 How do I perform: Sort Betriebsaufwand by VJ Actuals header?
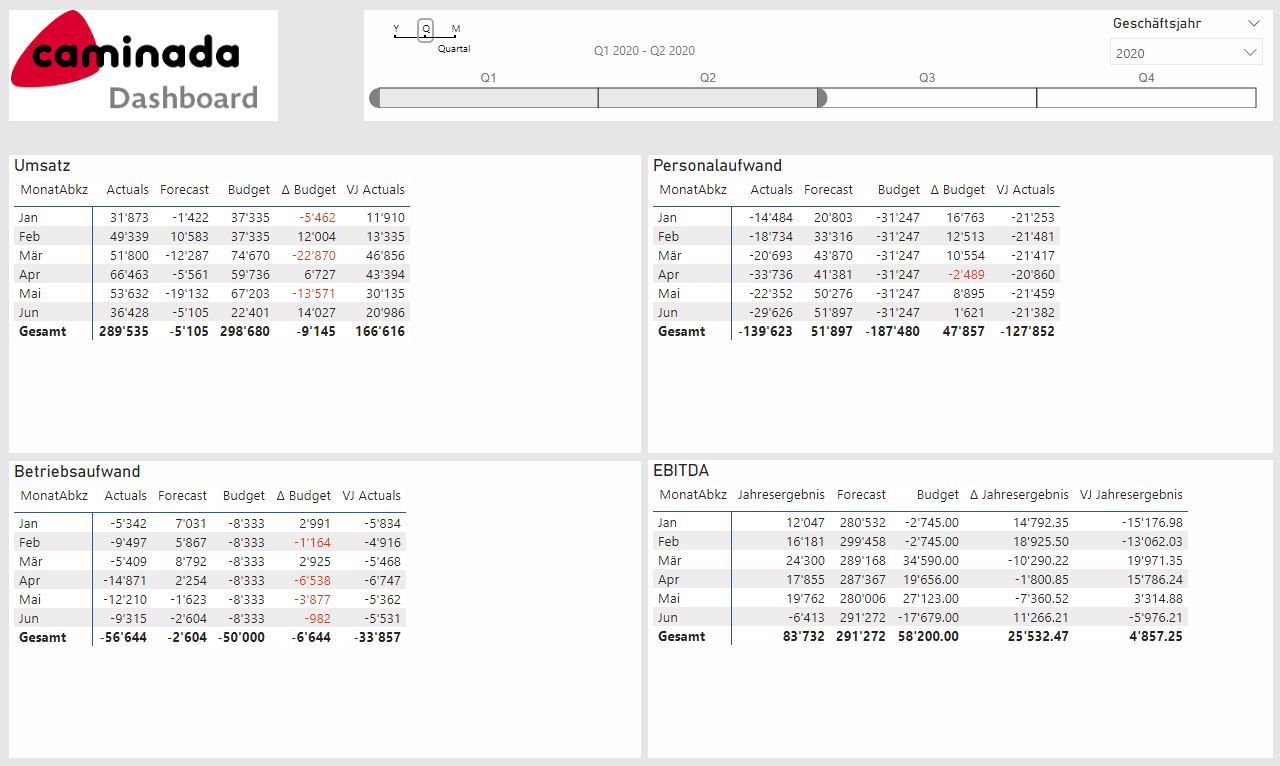coord(371,496)
